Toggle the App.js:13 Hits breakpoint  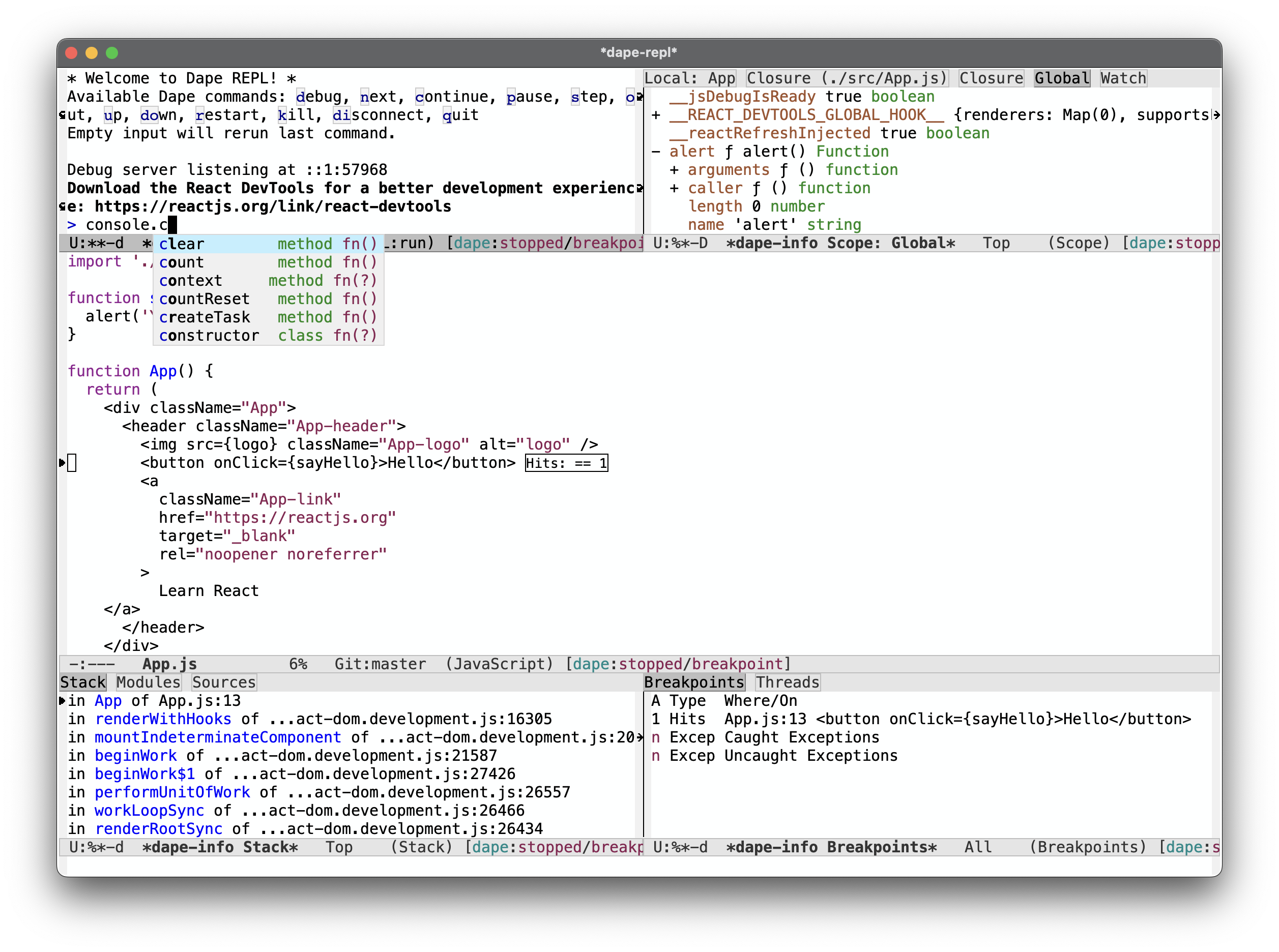tap(655, 719)
